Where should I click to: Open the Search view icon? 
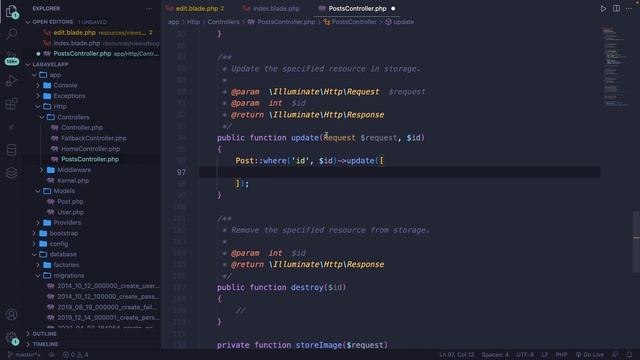pyautogui.click(x=12, y=34)
